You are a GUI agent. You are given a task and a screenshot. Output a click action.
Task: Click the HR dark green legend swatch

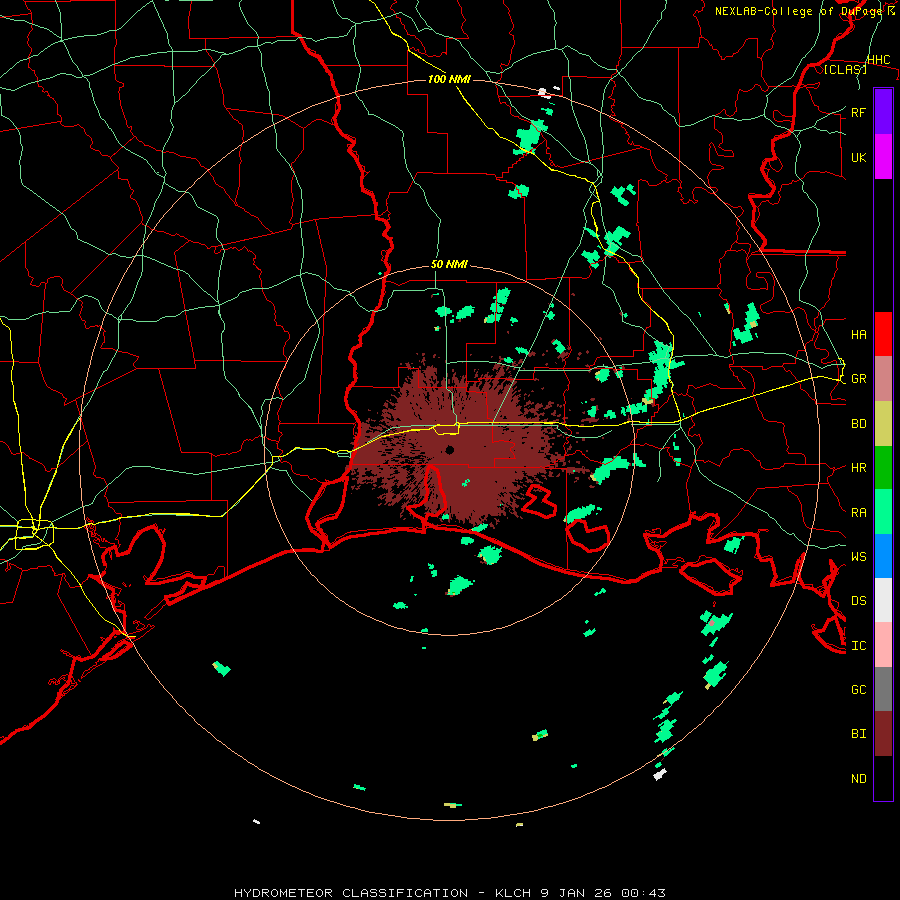click(883, 468)
